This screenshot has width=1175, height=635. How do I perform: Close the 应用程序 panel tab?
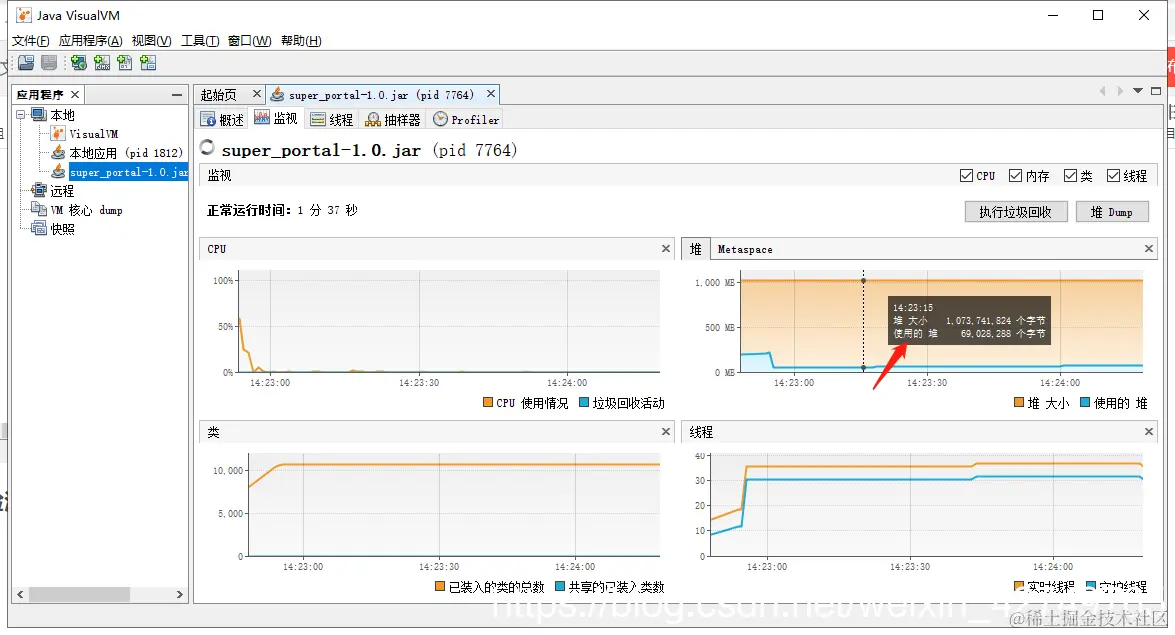pos(75,94)
